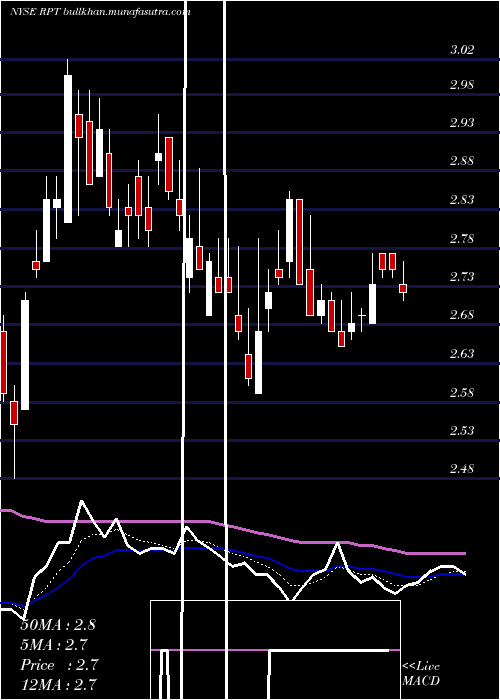Click the 2.58 price axis label
Screen dimensions: 500x700
point(462,393)
